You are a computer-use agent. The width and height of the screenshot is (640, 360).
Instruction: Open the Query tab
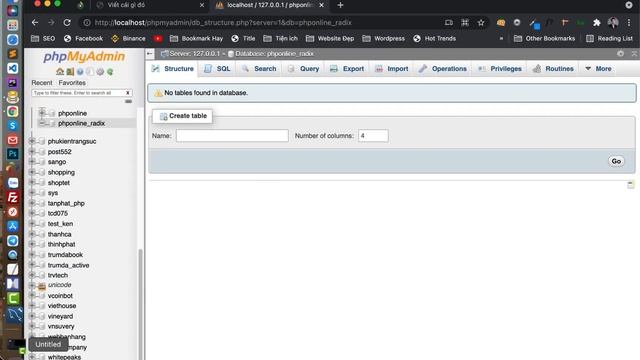pyautogui.click(x=304, y=69)
